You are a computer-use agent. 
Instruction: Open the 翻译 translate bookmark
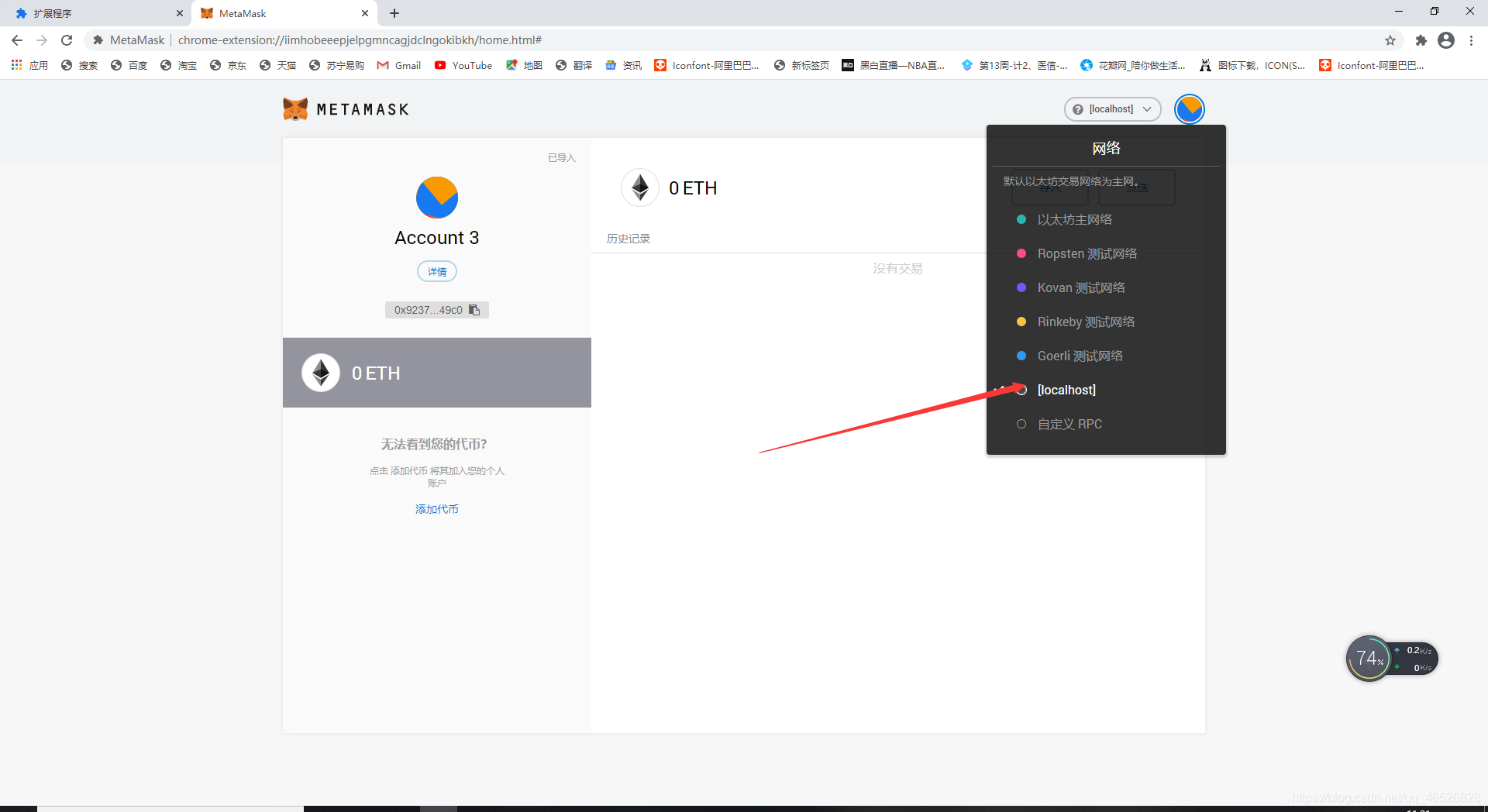click(x=573, y=66)
